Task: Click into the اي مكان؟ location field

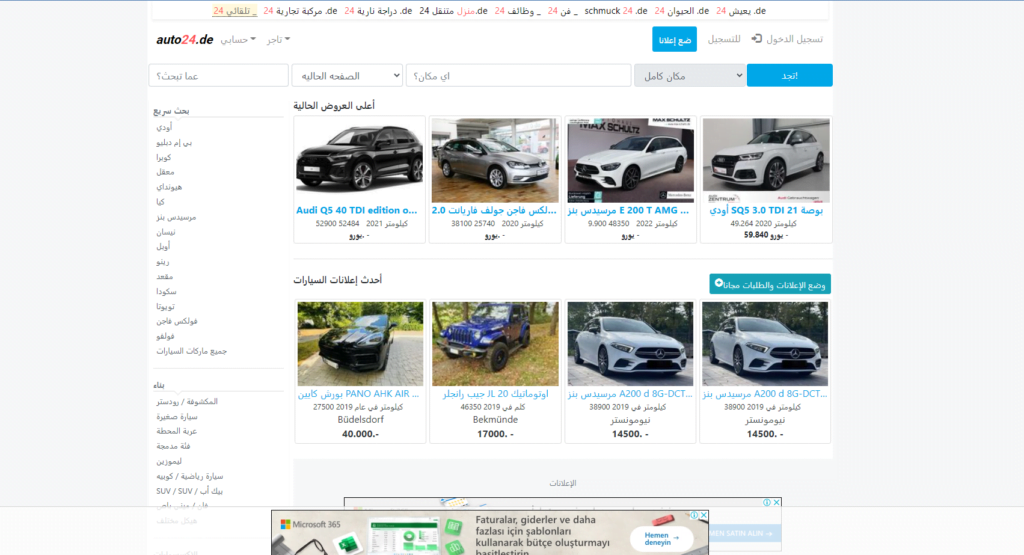Action: coord(517,76)
